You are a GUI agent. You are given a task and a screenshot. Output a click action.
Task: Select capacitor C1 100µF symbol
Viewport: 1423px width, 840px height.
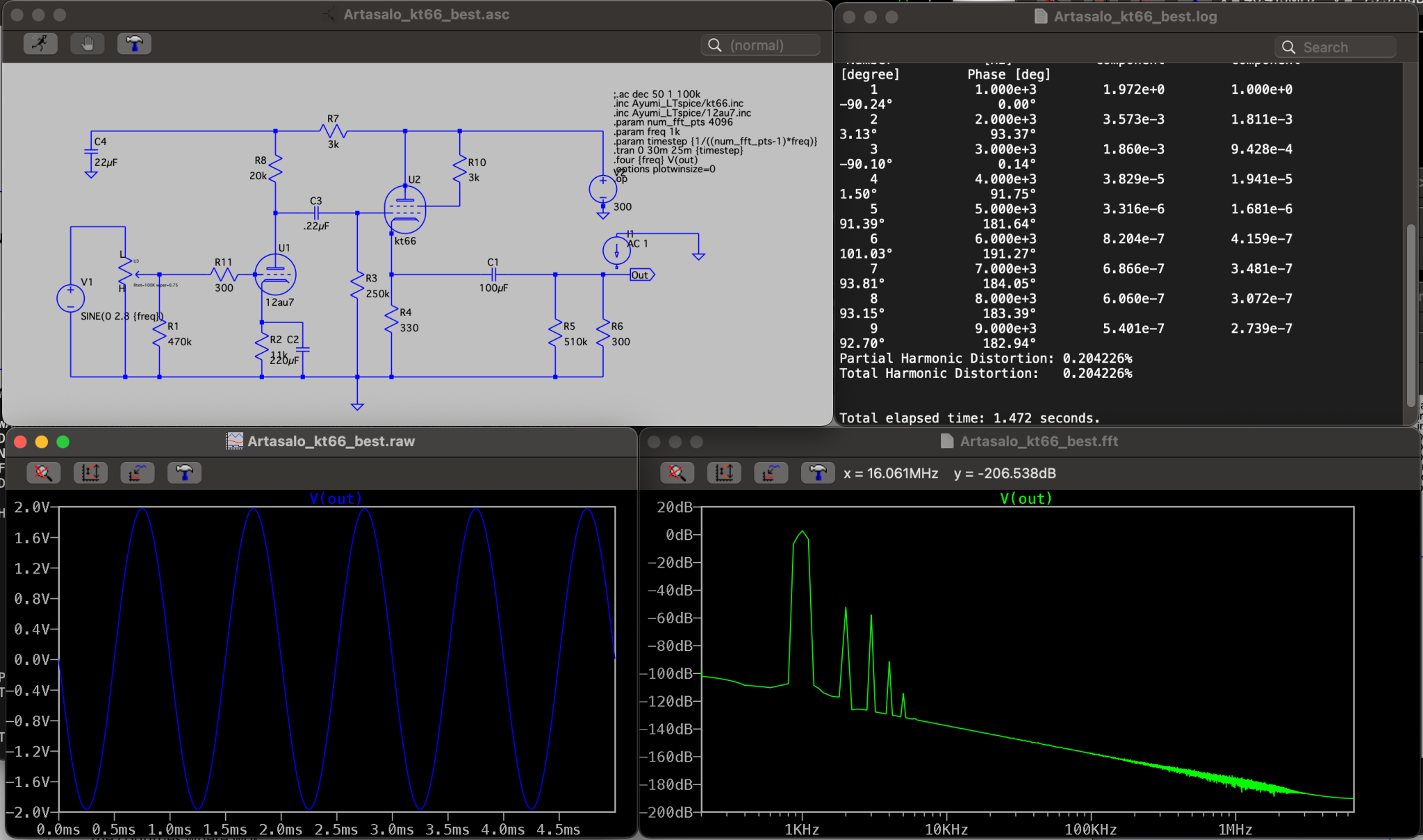pyautogui.click(x=493, y=274)
